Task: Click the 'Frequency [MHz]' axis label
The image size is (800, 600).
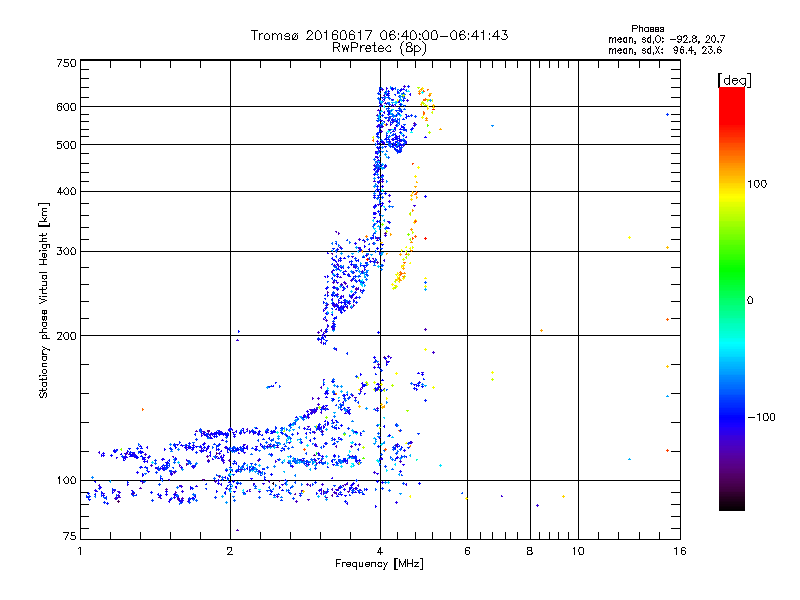Action: pos(379,564)
